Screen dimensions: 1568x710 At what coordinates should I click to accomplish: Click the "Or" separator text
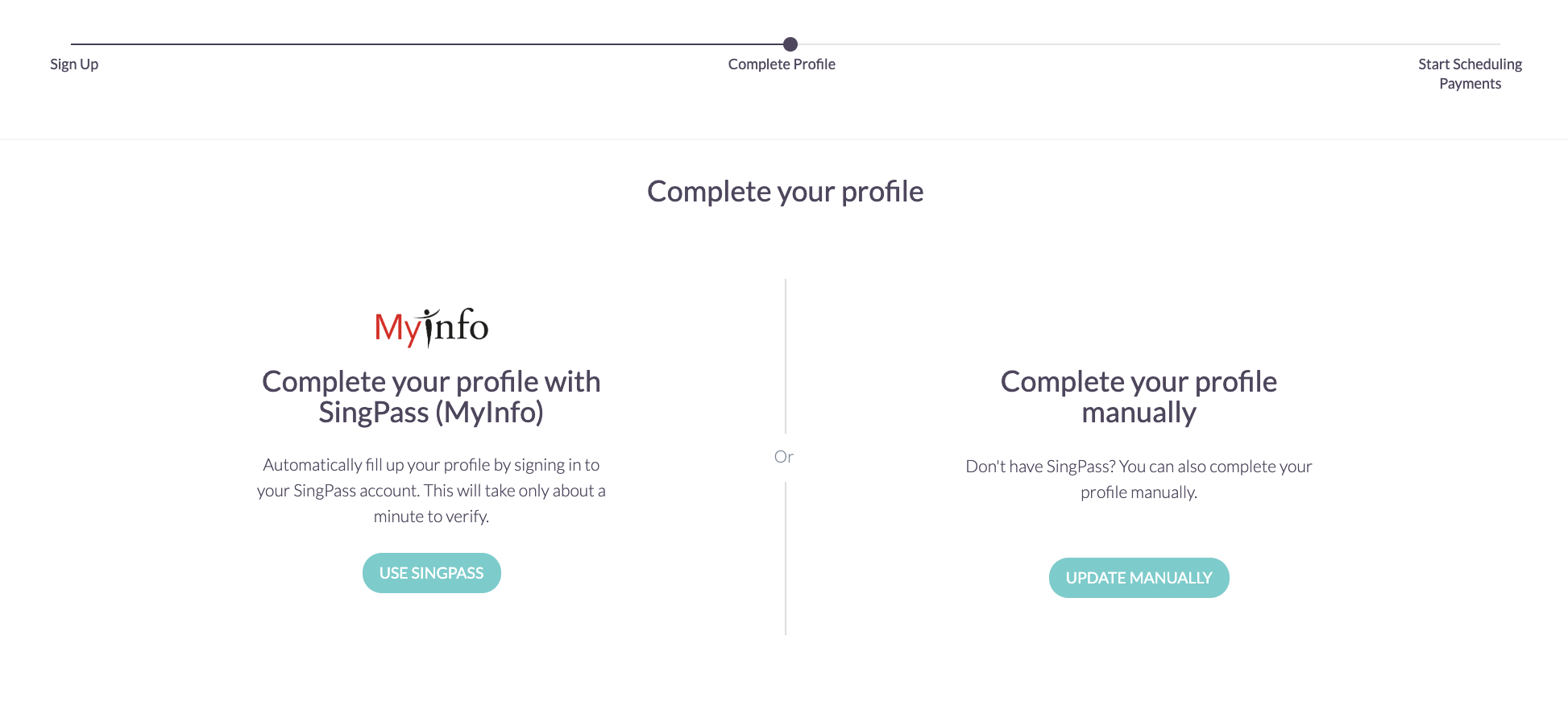(x=784, y=457)
